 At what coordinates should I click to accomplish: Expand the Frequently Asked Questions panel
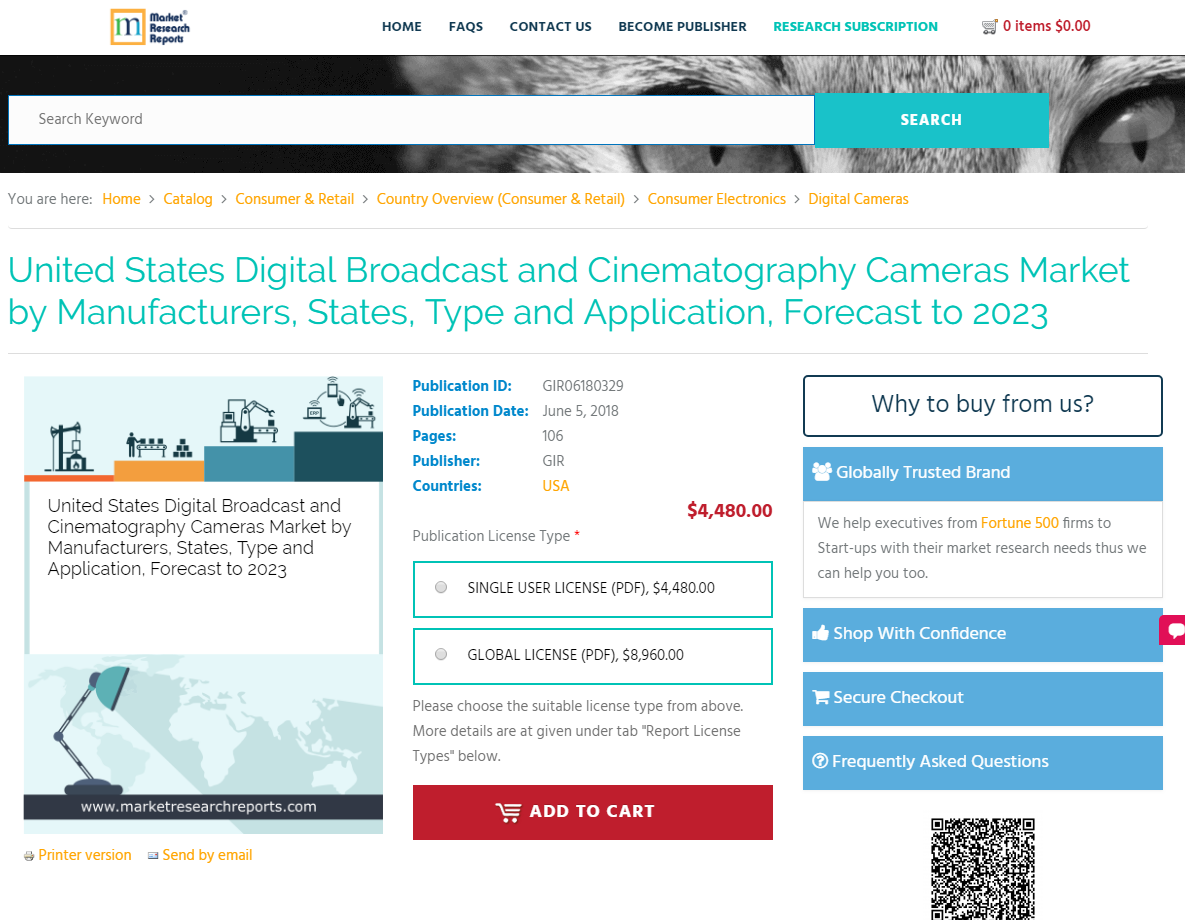point(982,763)
